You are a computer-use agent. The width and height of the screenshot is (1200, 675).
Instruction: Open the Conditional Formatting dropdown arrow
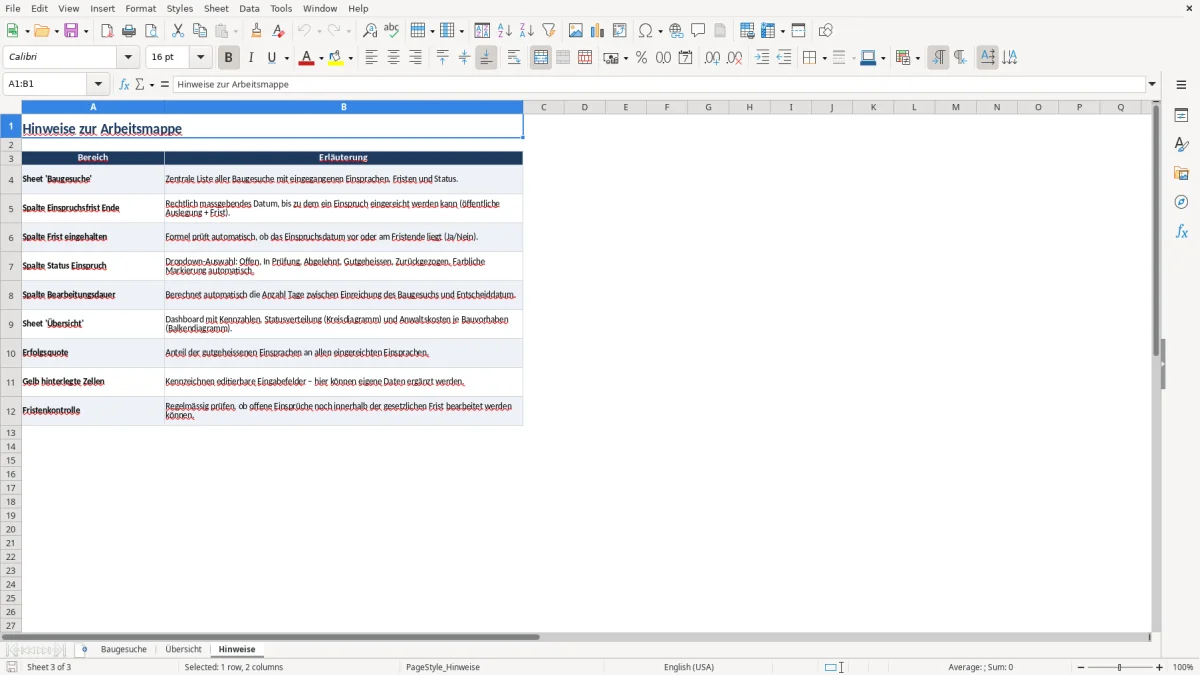click(x=917, y=58)
